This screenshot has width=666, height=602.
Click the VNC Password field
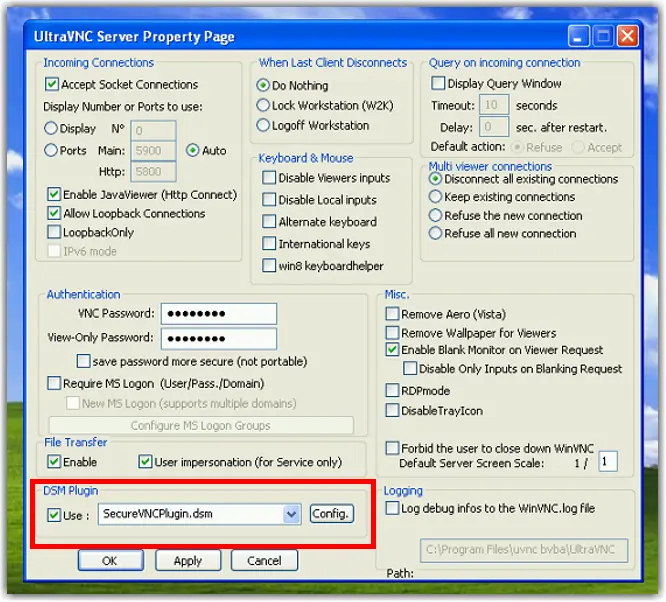point(219,314)
